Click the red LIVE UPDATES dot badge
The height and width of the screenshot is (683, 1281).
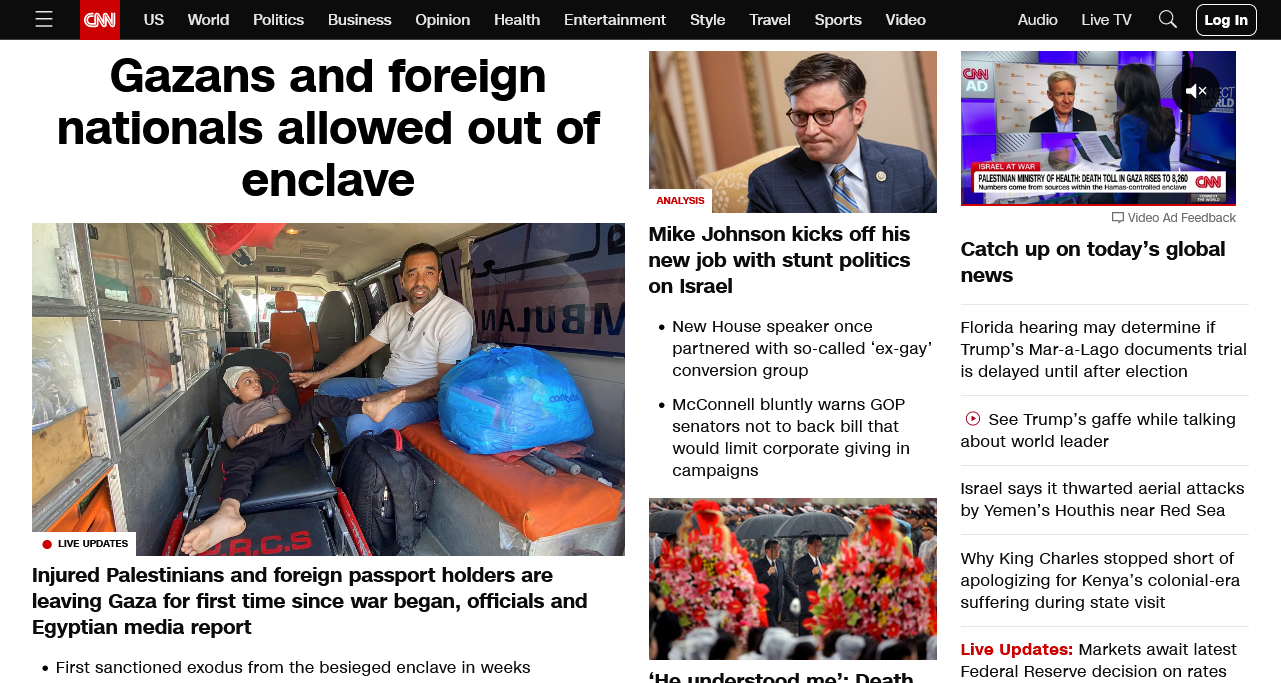point(47,544)
